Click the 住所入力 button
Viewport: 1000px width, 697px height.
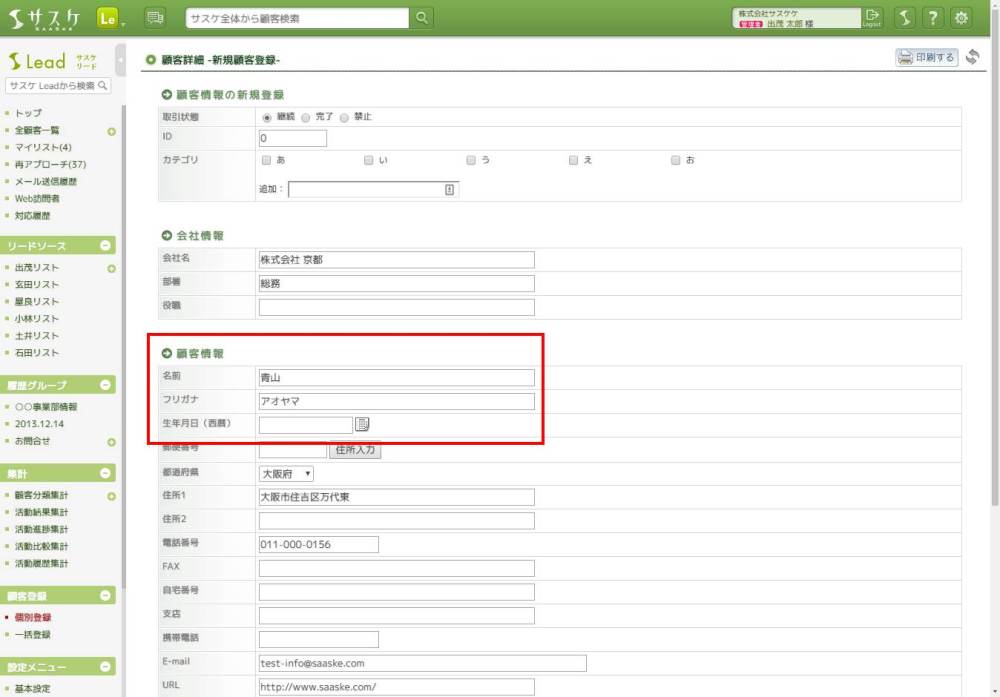(x=354, y=450)
